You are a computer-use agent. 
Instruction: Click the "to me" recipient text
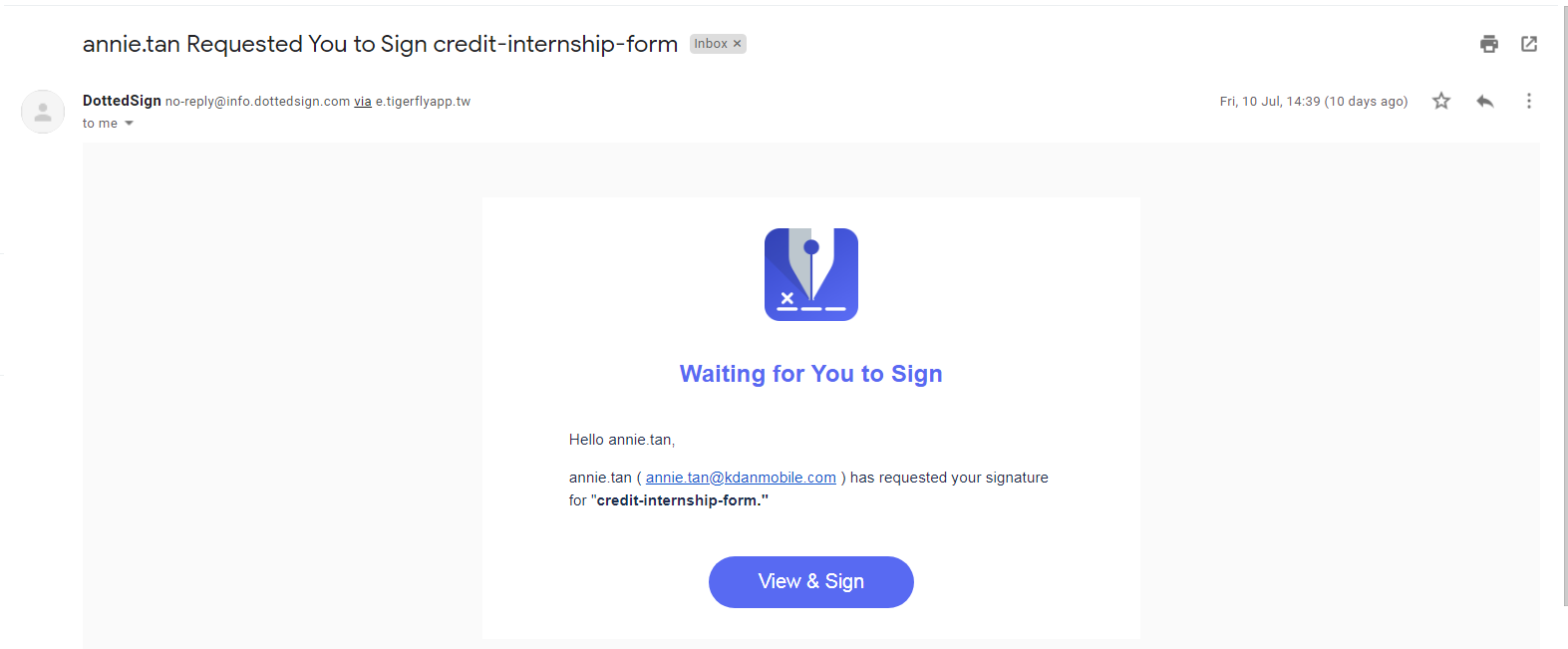tap(100, 124)
